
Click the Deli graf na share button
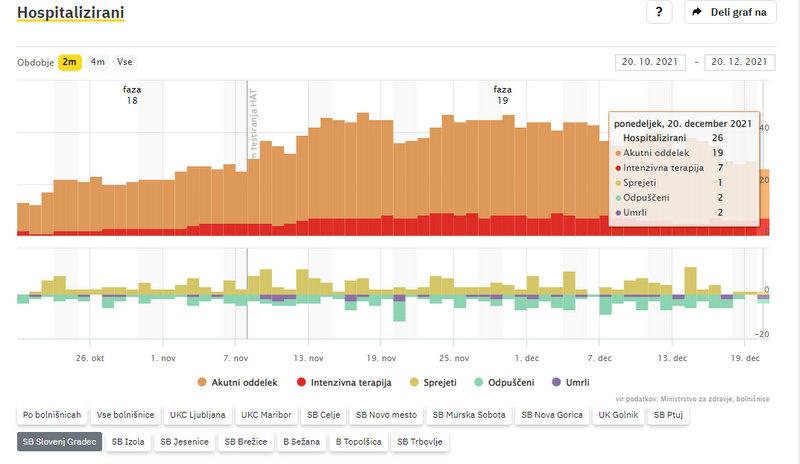pos(730,12)
